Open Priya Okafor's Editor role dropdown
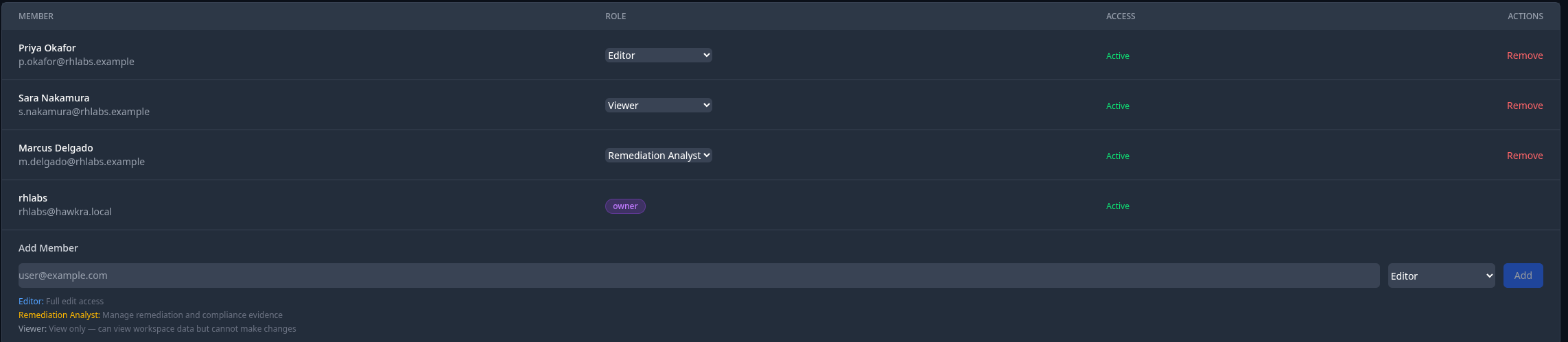The width and height of the screenshot is (1568, 342). pos(658,56)
